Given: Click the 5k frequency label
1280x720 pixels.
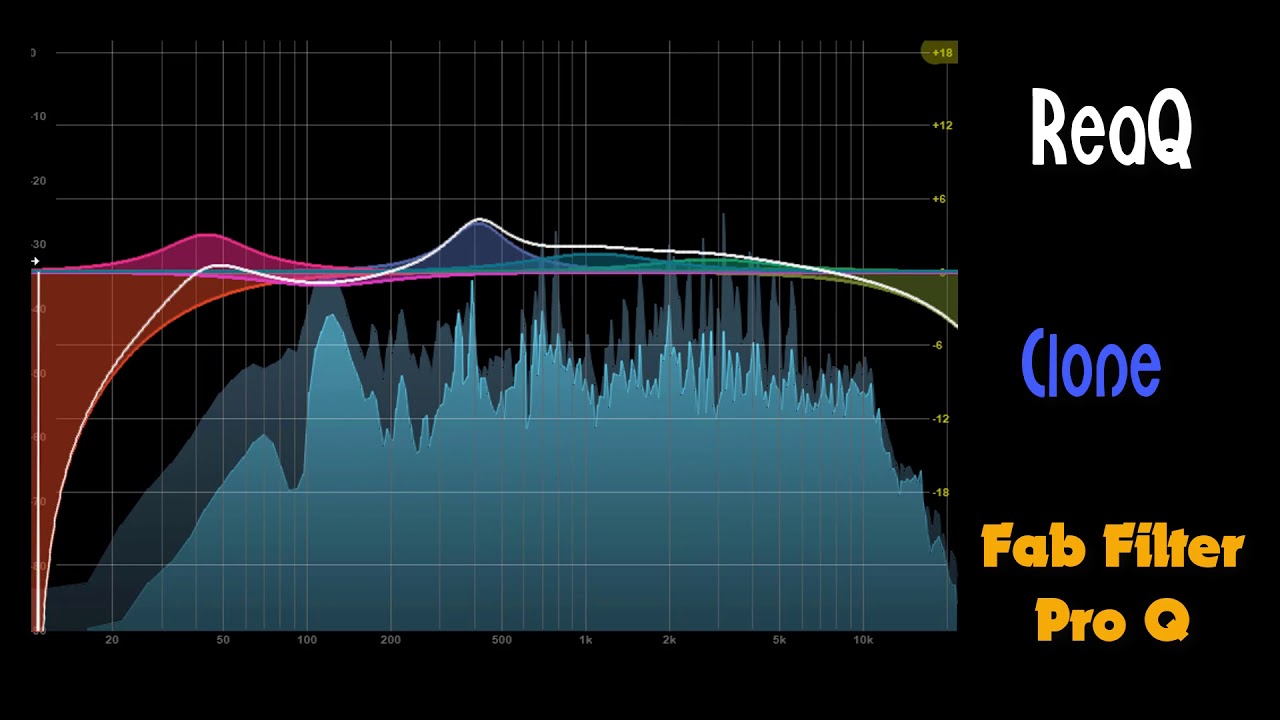Looking at the screenshot, I should [780, 640].
